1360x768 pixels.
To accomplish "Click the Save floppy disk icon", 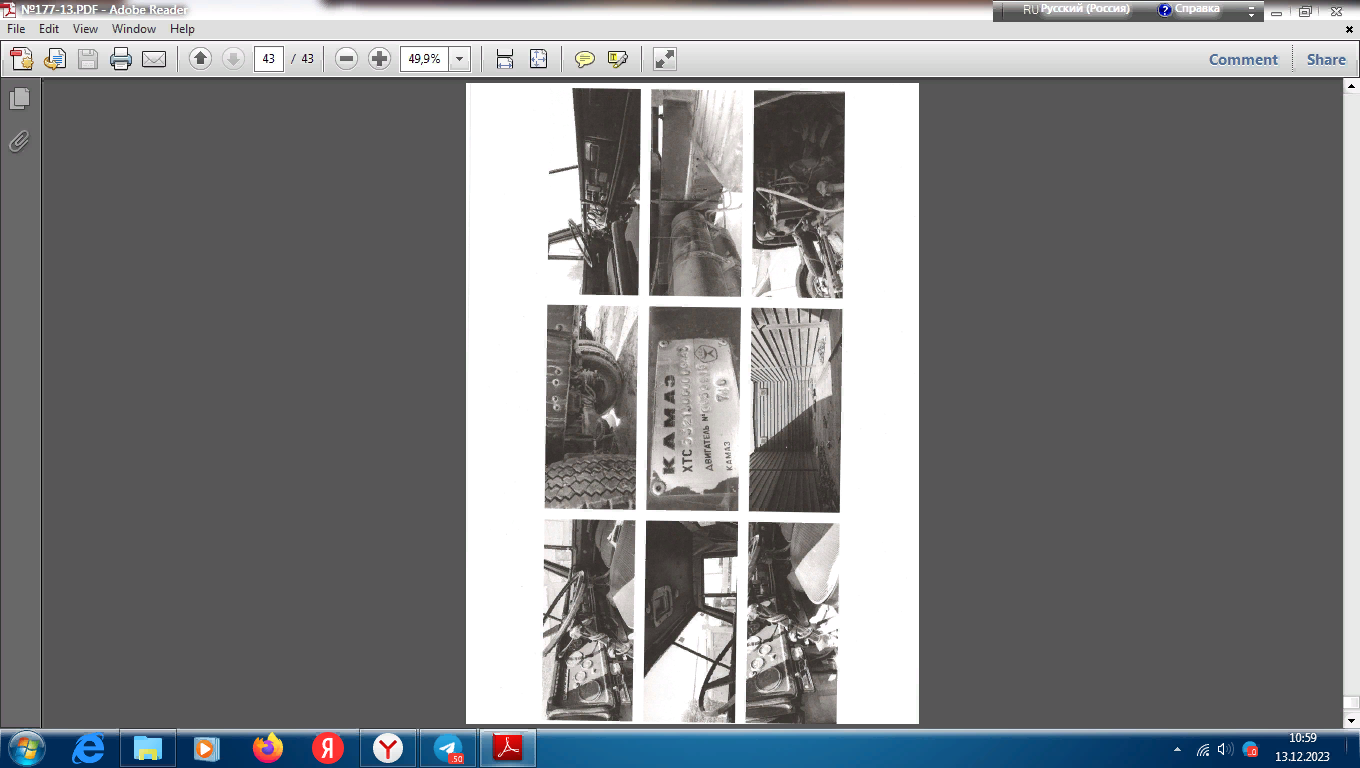I will click(88, 59).
